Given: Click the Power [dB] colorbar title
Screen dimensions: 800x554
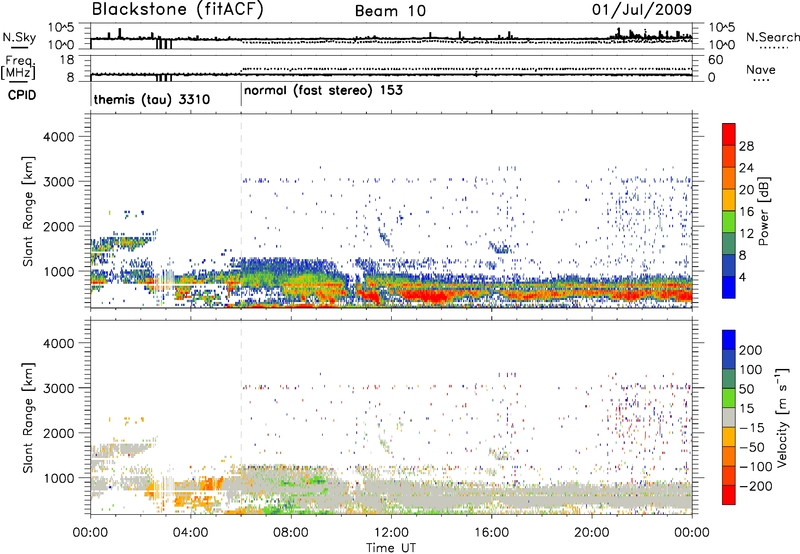Looking at the screenshot, I should click(763, 211).
